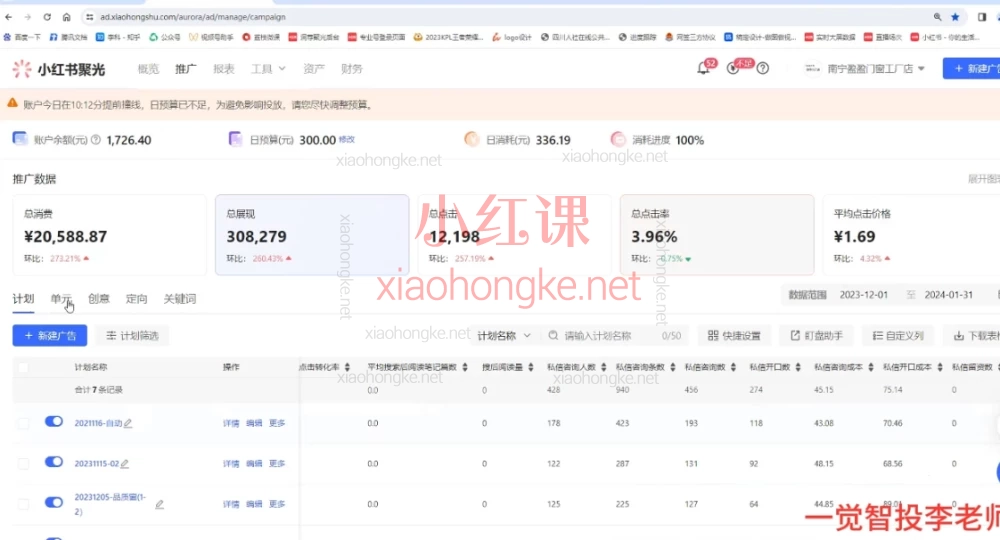Expand the 工具 menu dropdown
Viewport: 1000px width, 540px height.
click(x=268, y=69)
